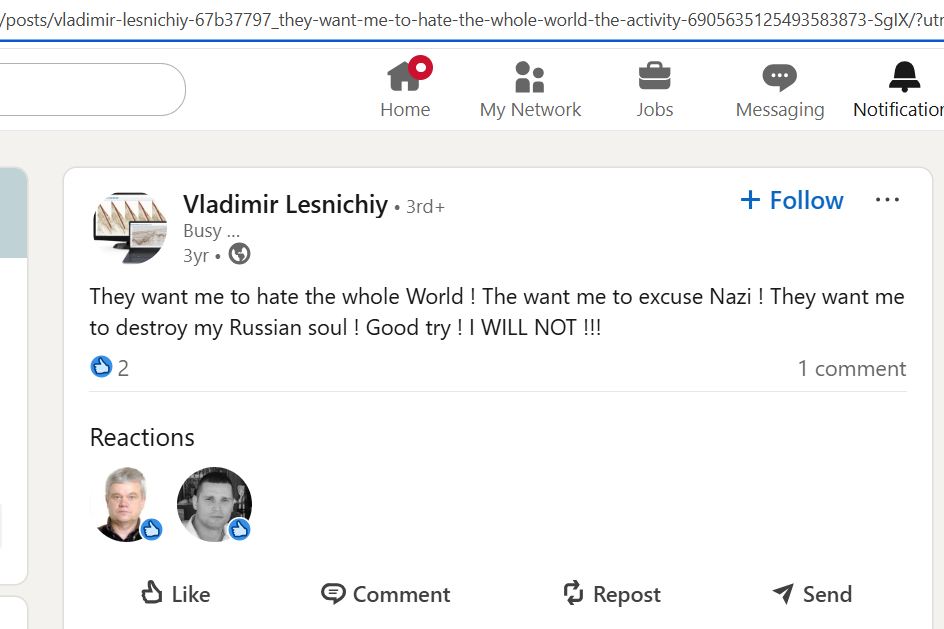
Task: Open the Jobs briefcase icon
Action: click(654, 77)
